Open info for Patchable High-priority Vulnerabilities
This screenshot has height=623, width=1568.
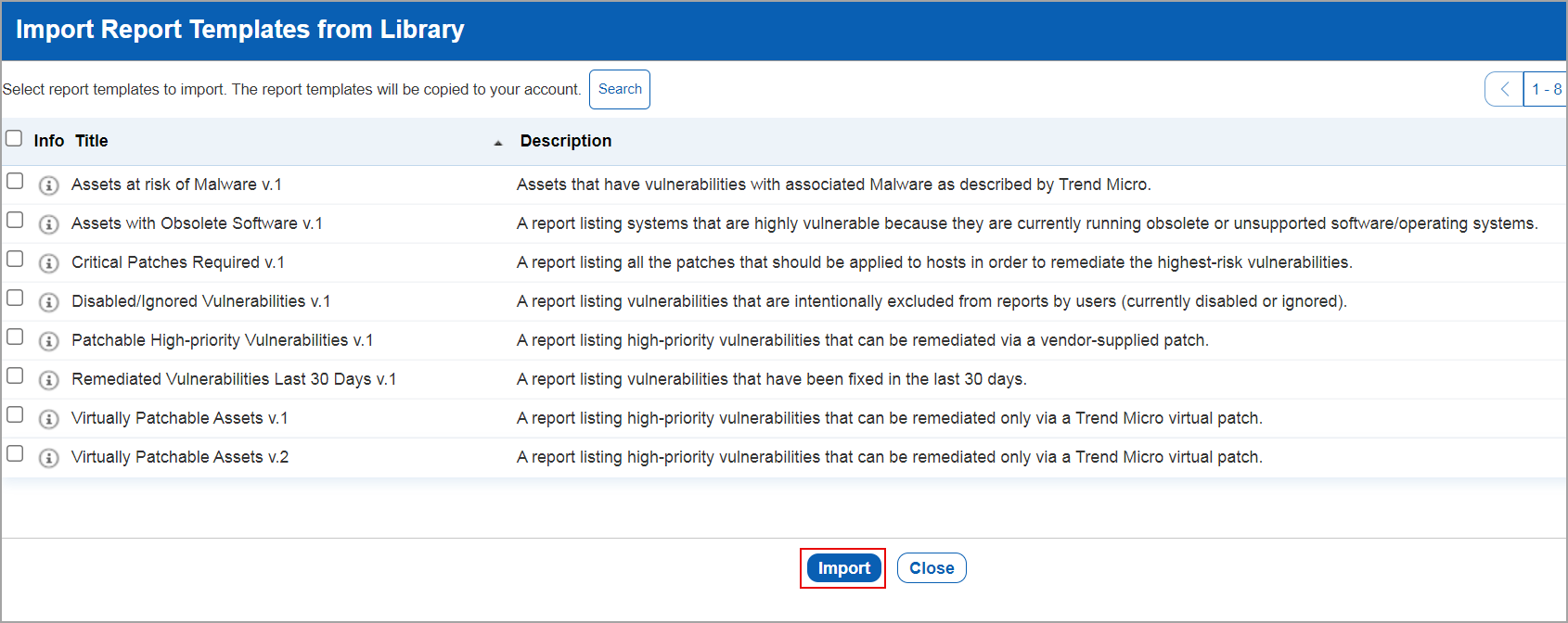pyautogui.click(x=49, y=341)
